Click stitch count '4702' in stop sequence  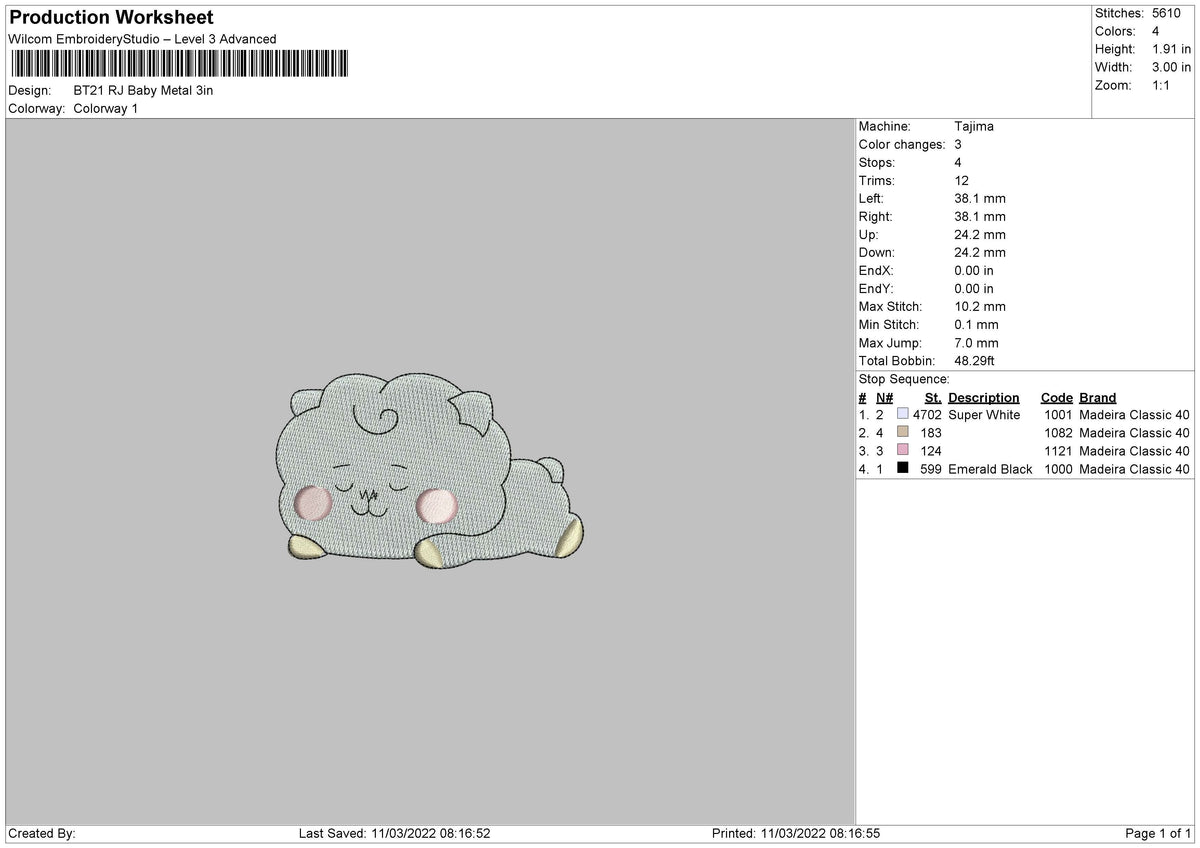(927, 414)
